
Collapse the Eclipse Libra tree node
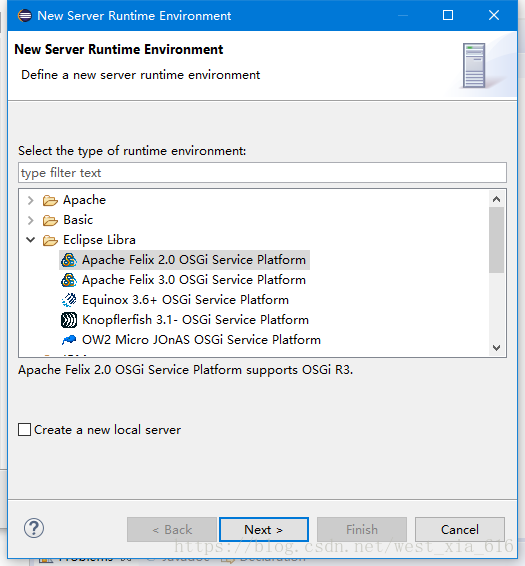pos(31,240)
